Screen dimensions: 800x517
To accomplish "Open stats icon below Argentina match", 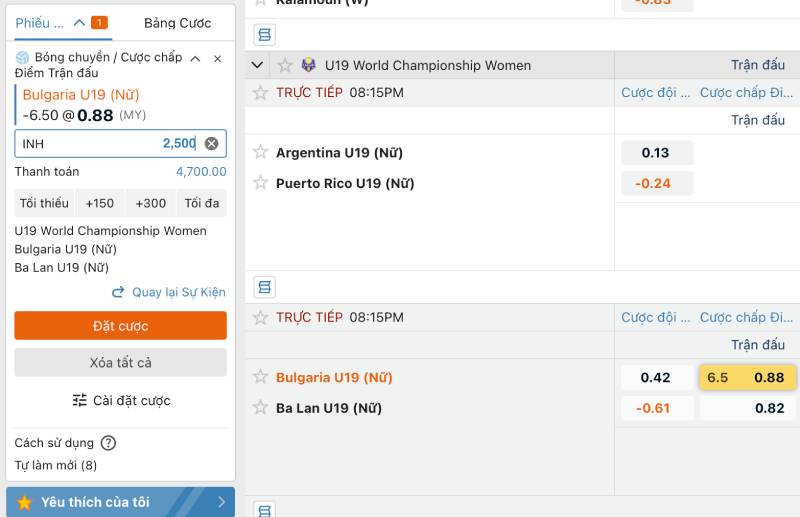I will (264, 287).
